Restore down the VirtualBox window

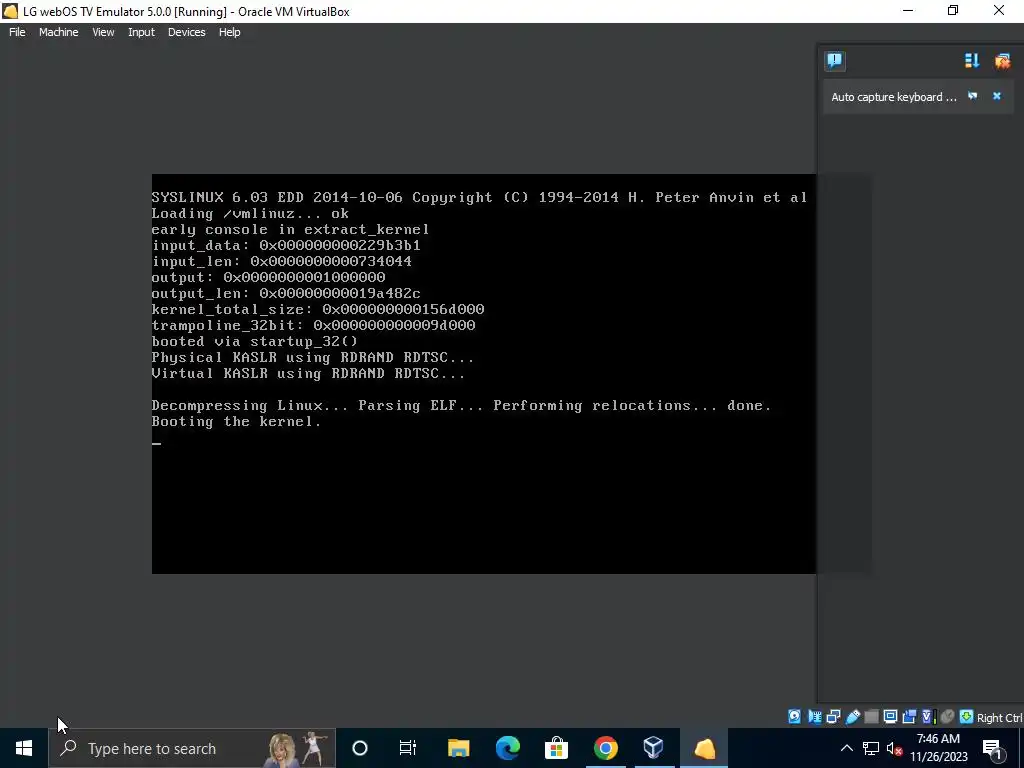(x=953, y=10)
